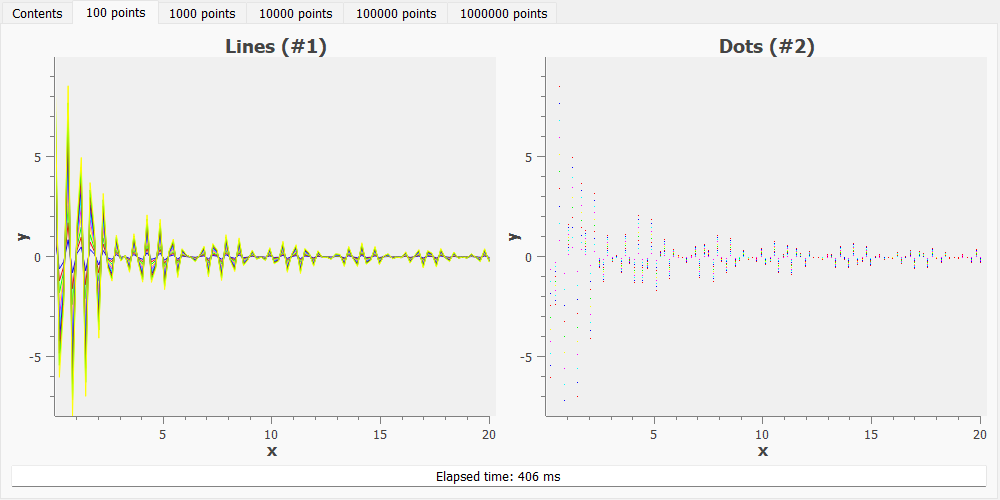Click the tallest yellow peak in Lines plot
This screenshot has height=500, width=1000.
(x=68, y=90)
